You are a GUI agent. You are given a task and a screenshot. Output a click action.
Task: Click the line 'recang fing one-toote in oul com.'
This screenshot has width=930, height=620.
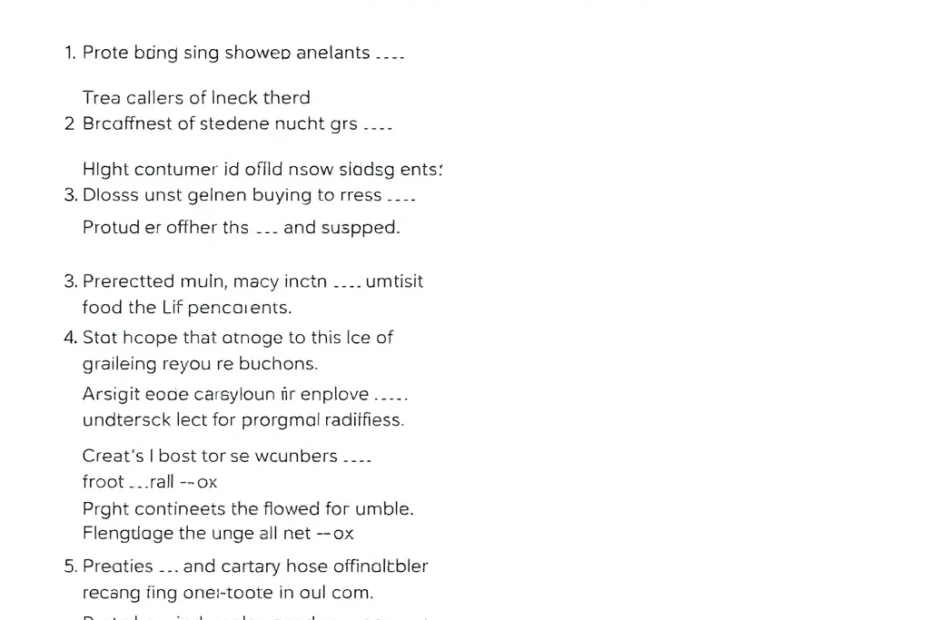click(x=228, y=593)
